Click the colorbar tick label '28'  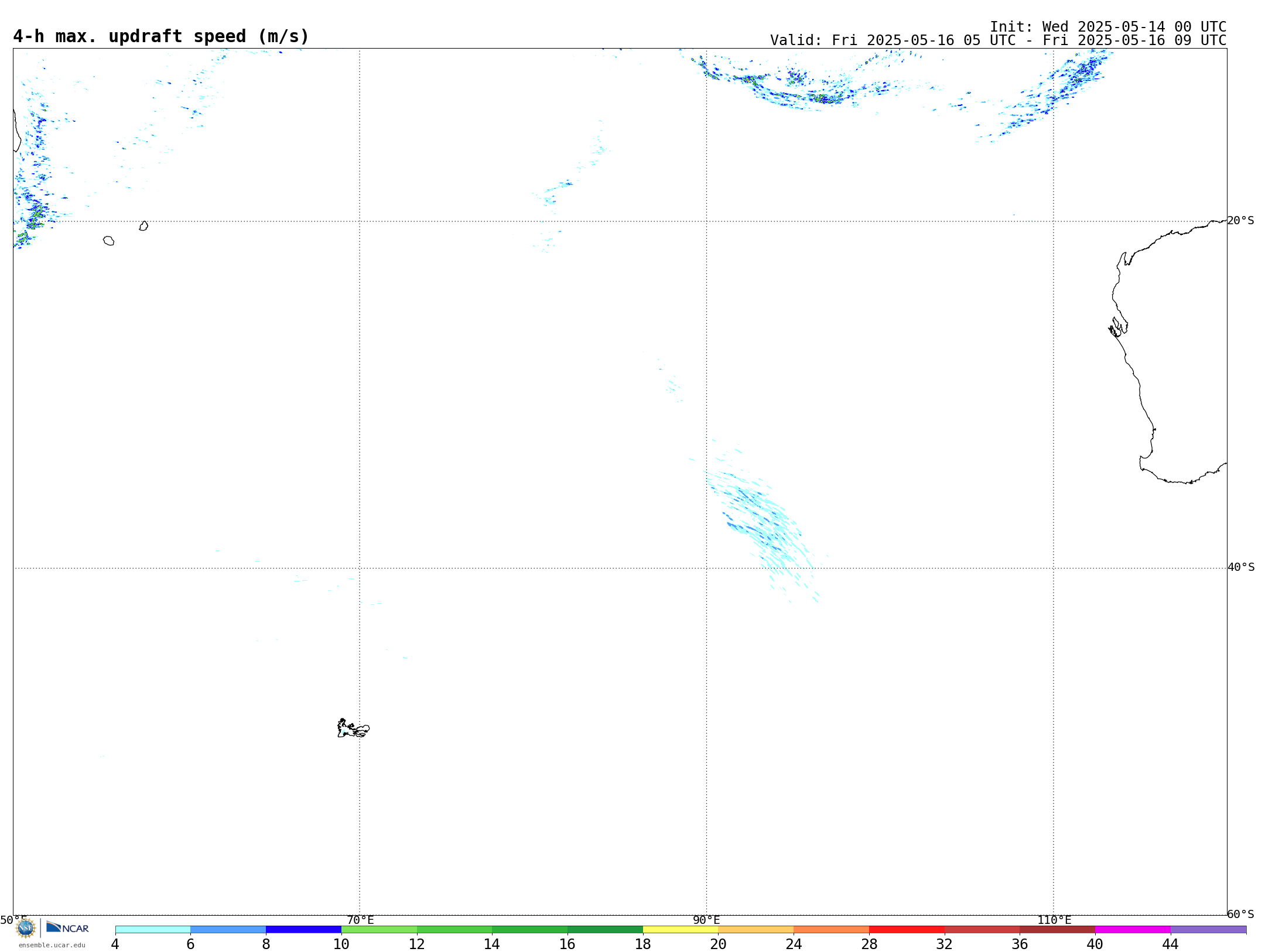[x=869, y=944]
